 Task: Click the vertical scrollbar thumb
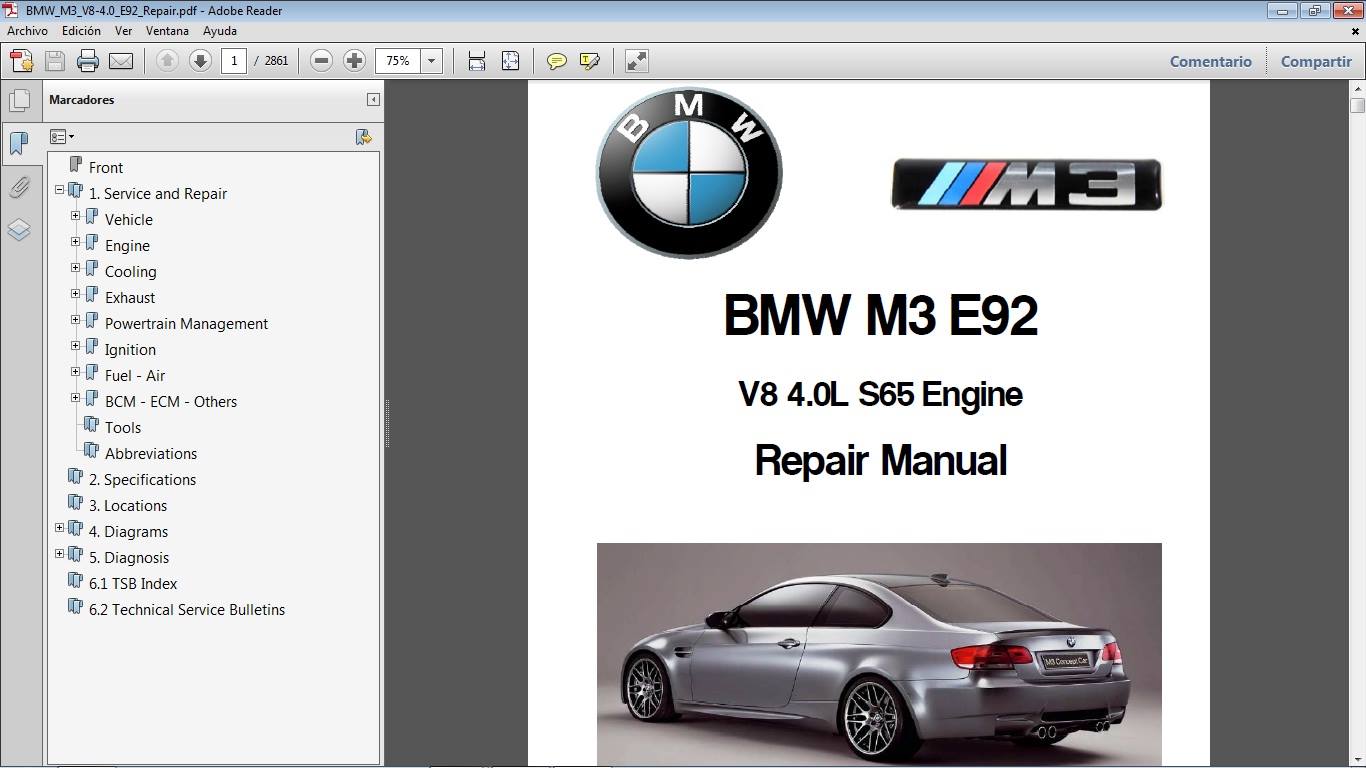[x=1357, y=105]
